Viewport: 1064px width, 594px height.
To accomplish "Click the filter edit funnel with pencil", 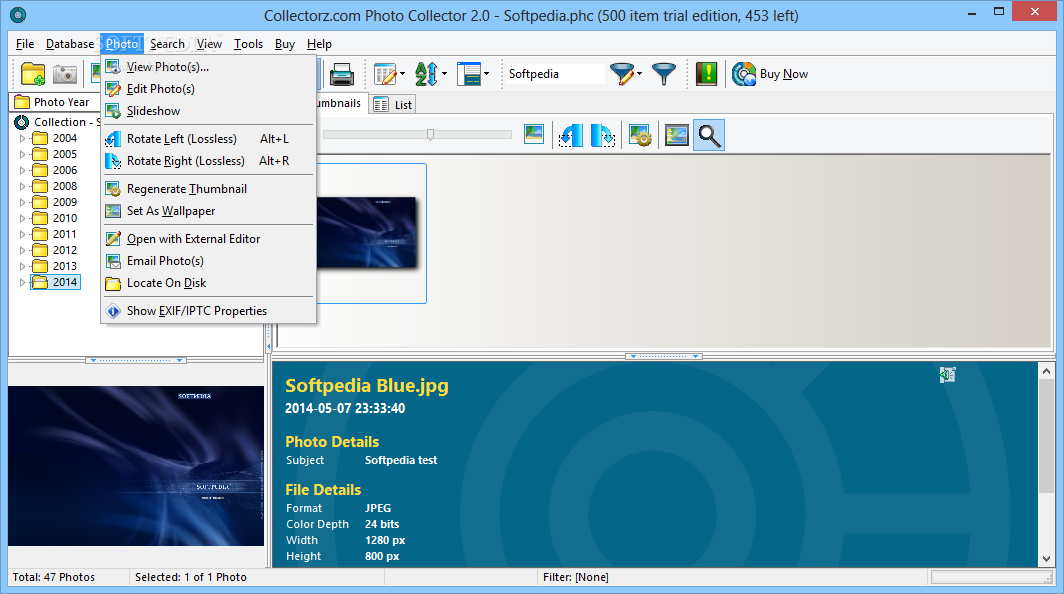I will pyautogui.click(x=622, y=74).
